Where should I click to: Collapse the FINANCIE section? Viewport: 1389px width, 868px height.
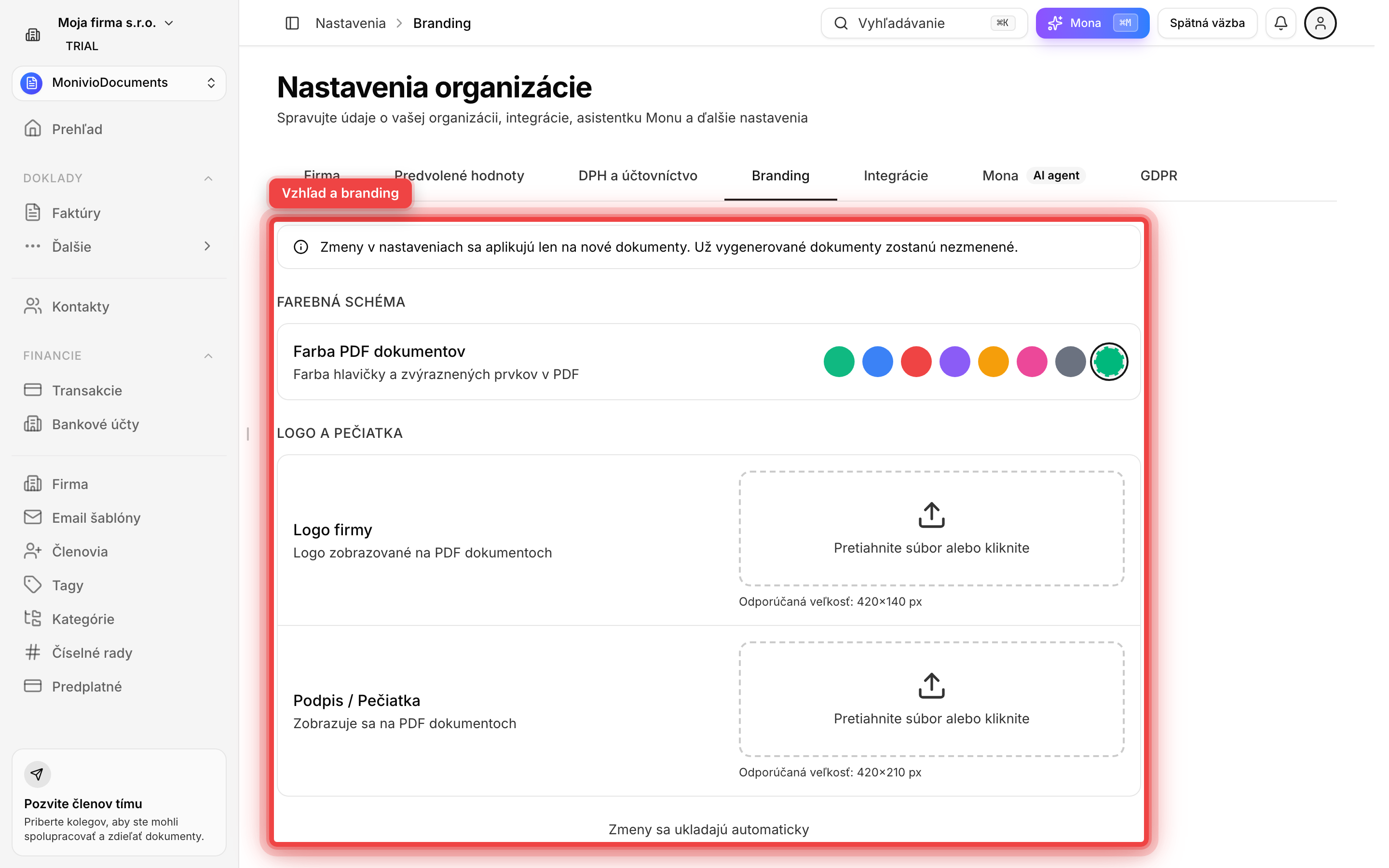(x=208, y=356)
